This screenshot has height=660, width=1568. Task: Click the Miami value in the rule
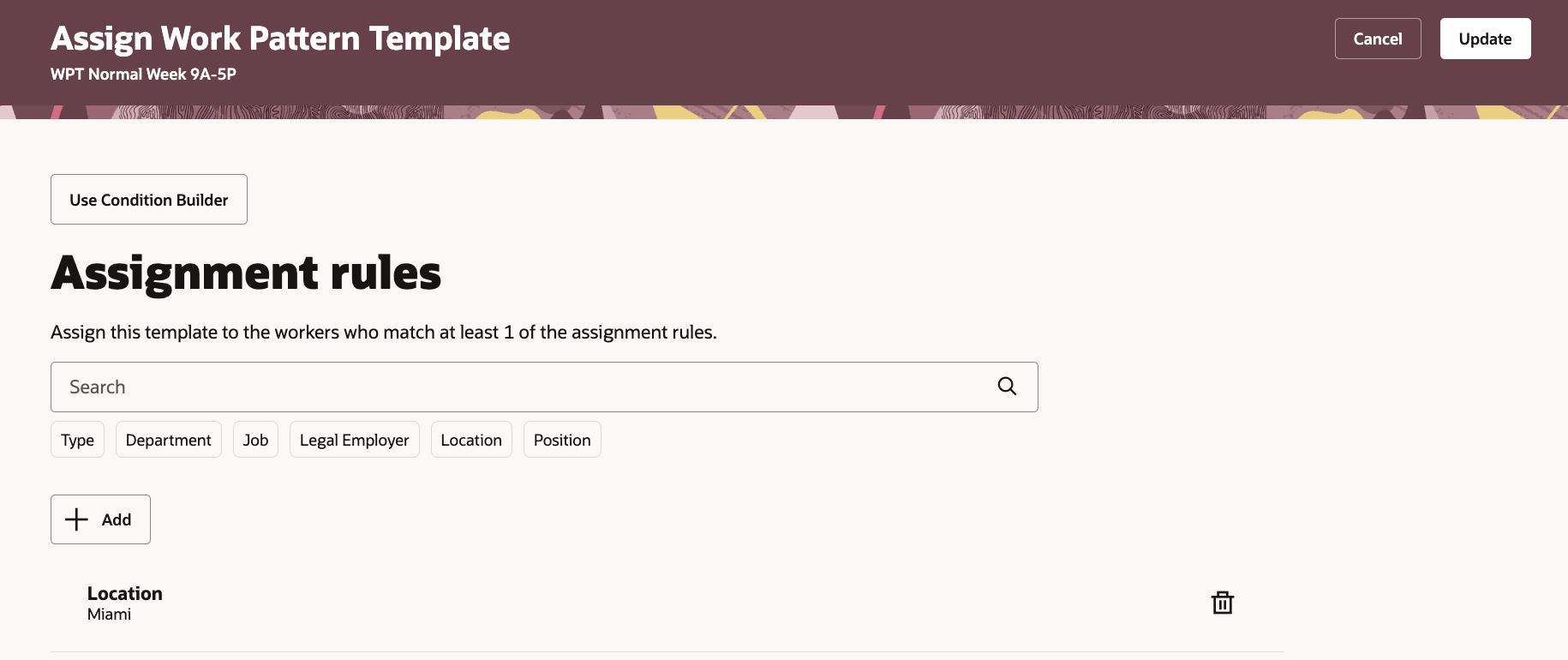click(109, 615)
